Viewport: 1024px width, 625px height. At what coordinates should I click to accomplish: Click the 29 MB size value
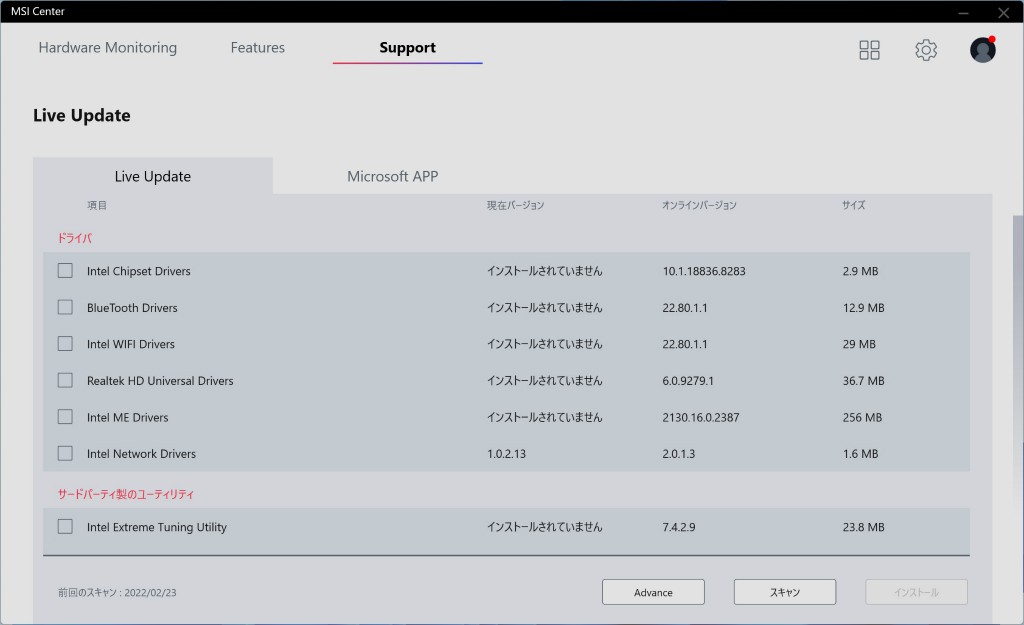859,344
